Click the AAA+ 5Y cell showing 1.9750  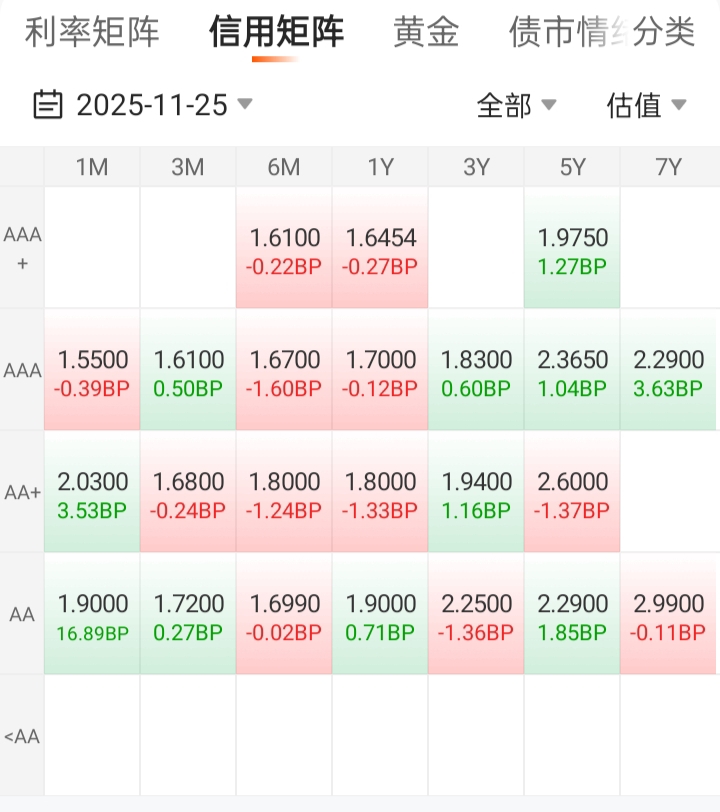572,249
